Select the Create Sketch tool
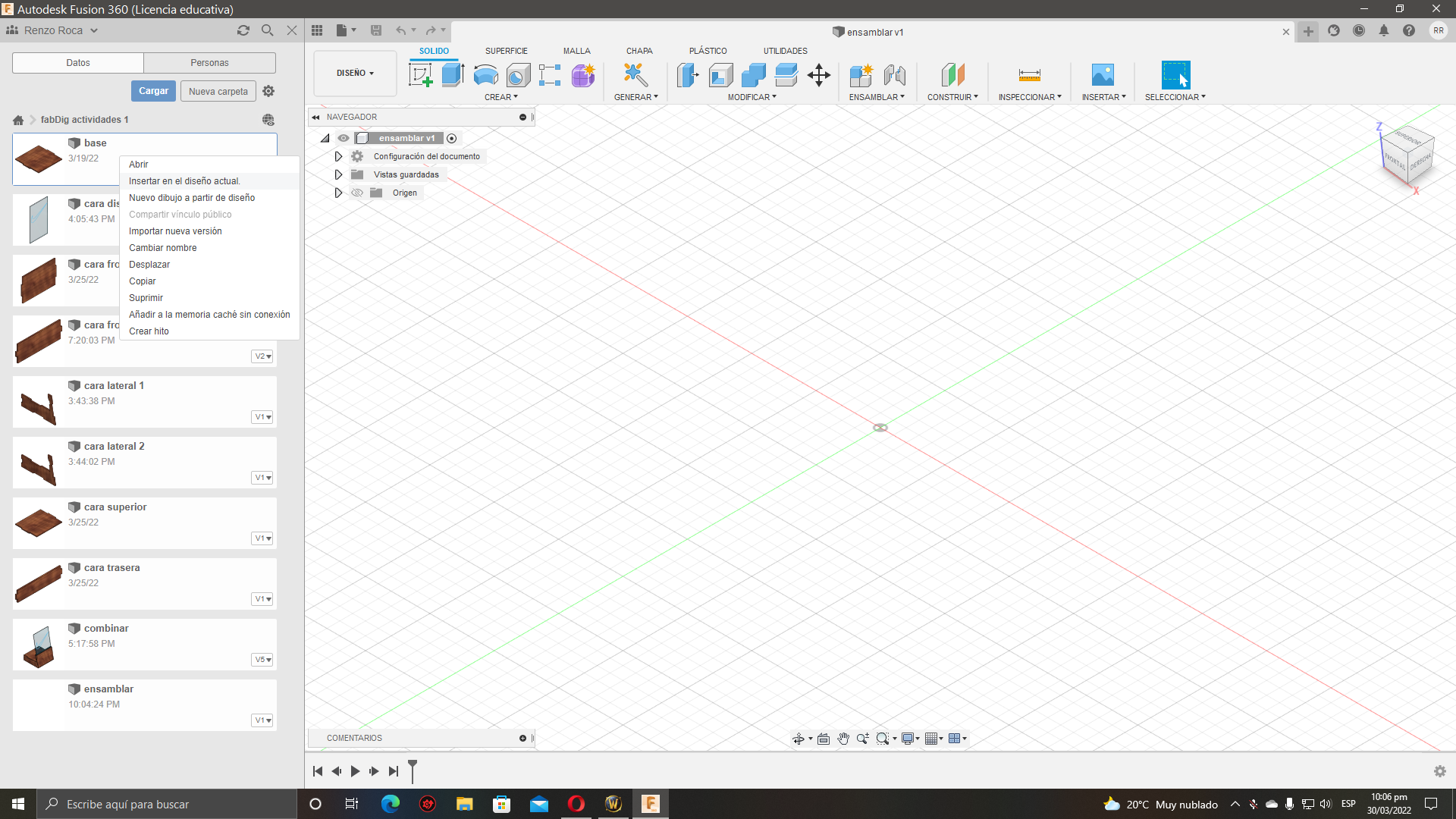 pyautogui.click(x=419, y=75)
